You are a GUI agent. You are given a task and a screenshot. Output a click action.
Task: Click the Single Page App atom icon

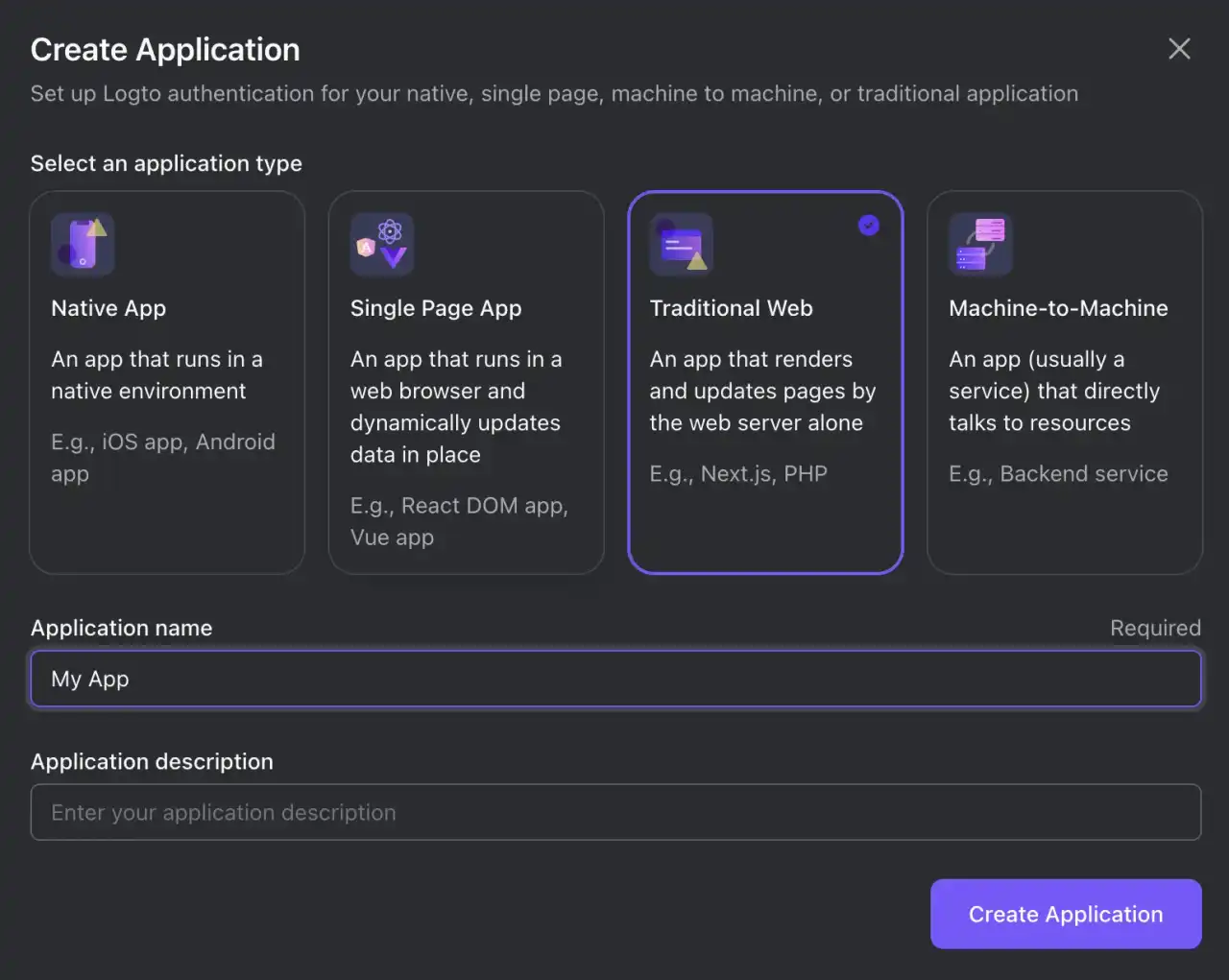tap(381, 244)
